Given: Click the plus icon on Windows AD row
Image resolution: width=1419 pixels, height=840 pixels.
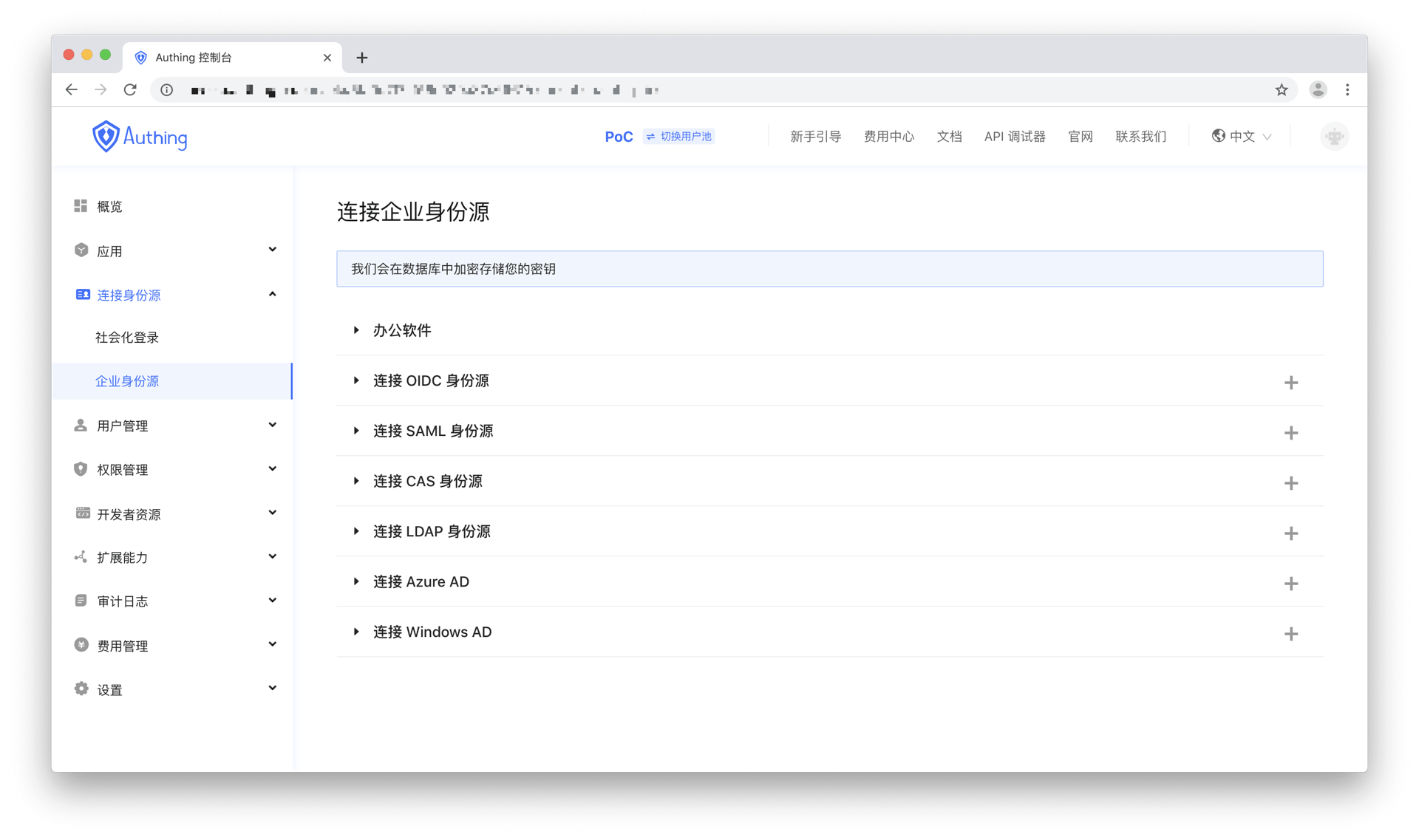Looking at the screenshot, I should click(x=1290, y=634).
